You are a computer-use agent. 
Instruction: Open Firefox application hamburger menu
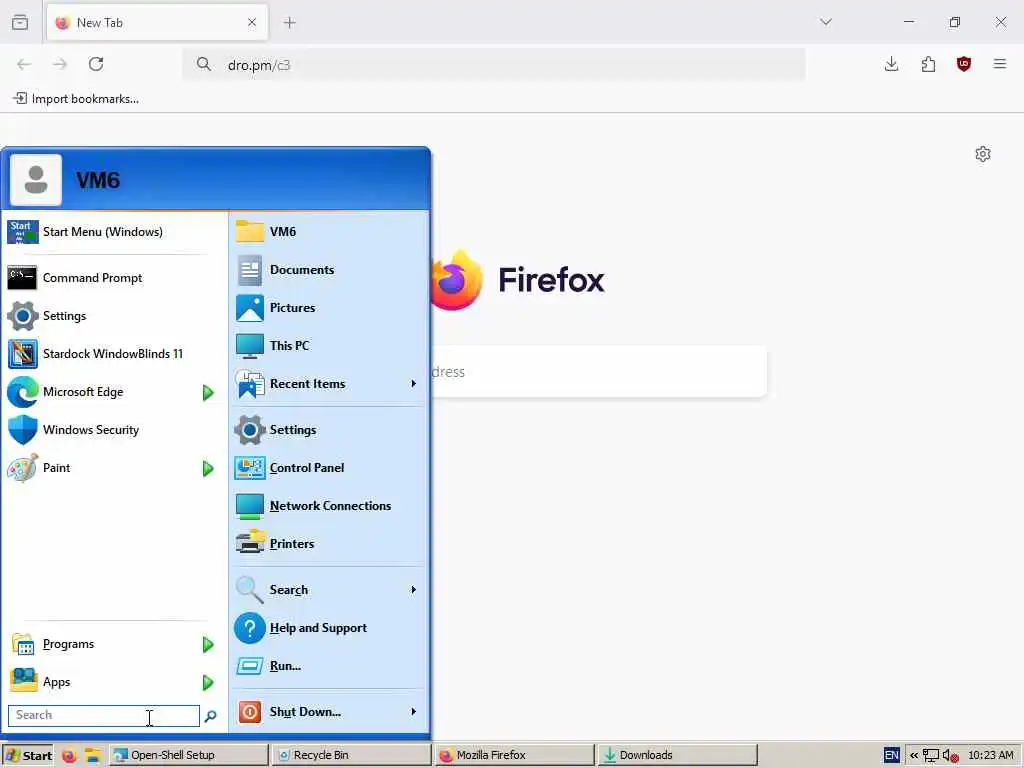[x=1000, y=64]
